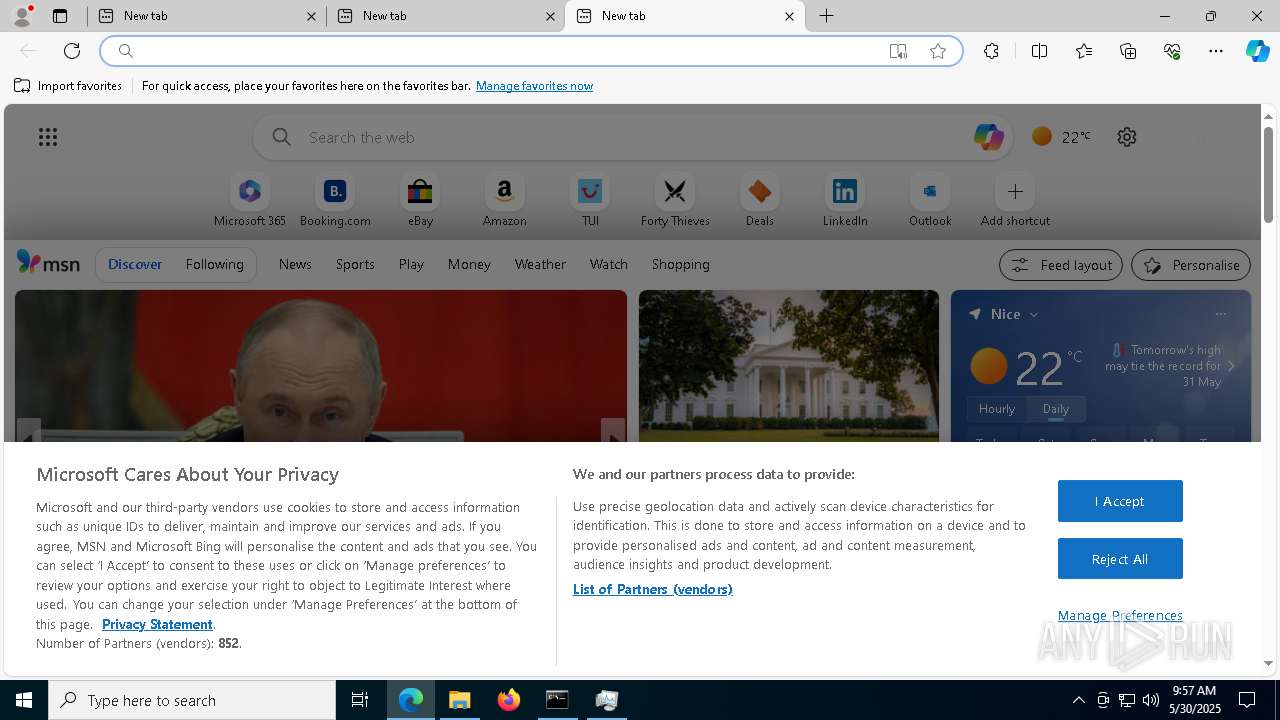Open the White House news thumbnail
The height and width of the screenshot is (720, 1280).
coord(789,366)
